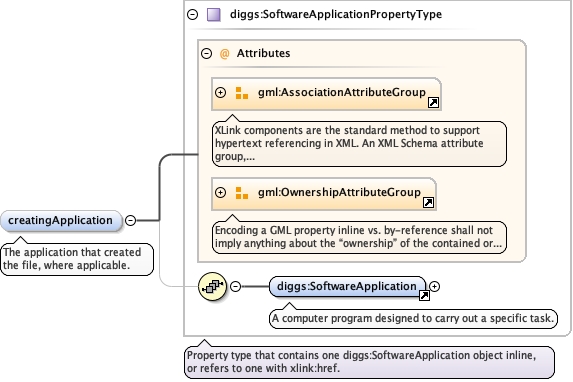Collapse the sequence compositor node
This screenshot has width=573, height=382.
tap(236, 286)
